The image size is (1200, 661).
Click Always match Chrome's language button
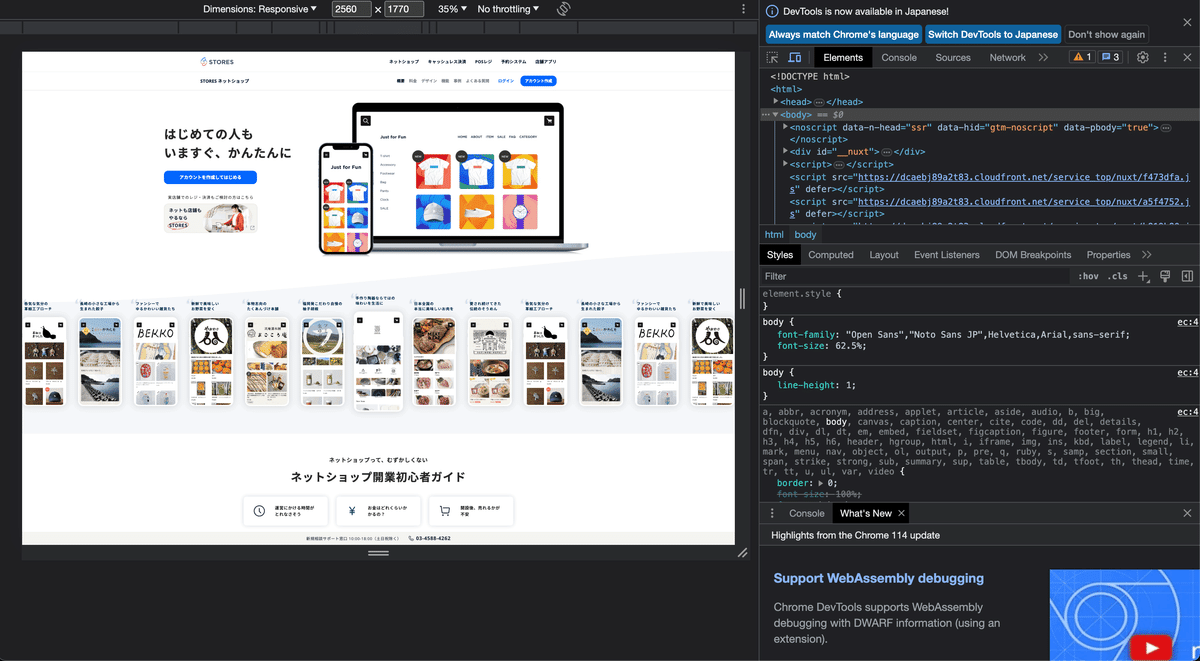click(x=844, y=34)
